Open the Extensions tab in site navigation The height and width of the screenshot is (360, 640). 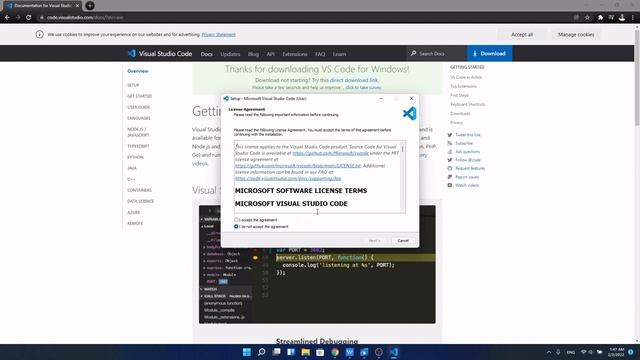[295, 54]
